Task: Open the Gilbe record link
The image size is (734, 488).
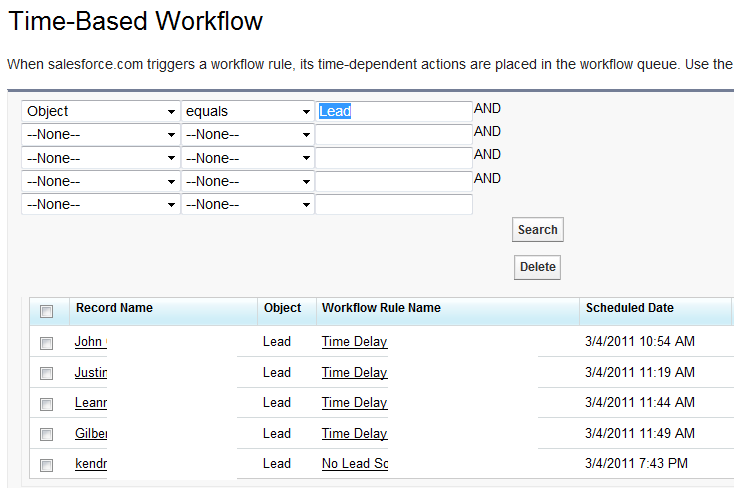Action: 91,433
